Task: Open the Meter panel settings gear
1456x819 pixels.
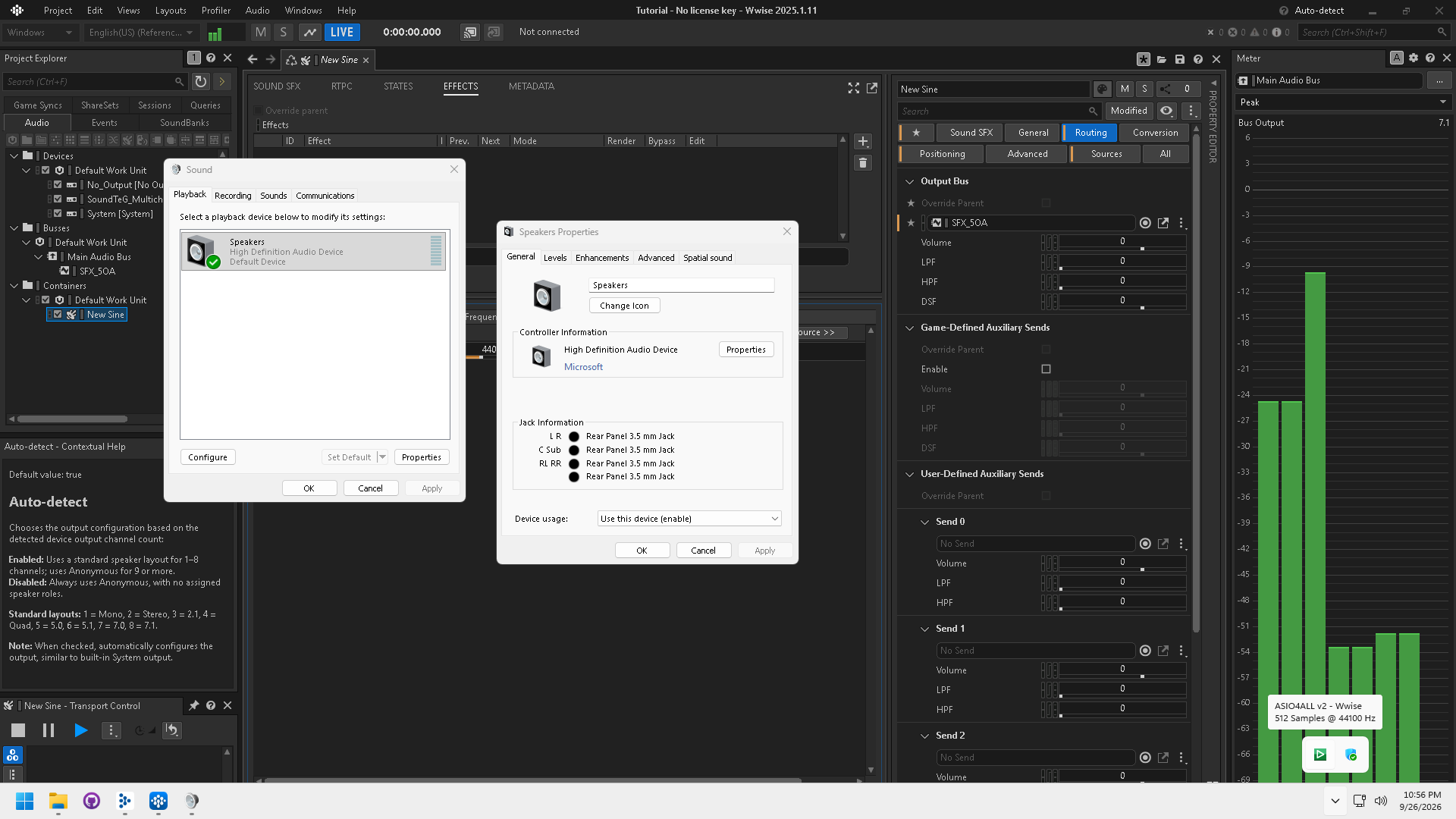Action: pos(1414,58)
